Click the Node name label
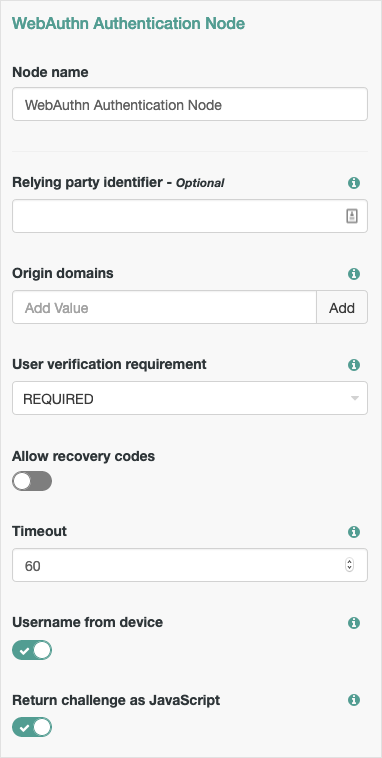Screen dimensions: 382x758 [50, 72]
